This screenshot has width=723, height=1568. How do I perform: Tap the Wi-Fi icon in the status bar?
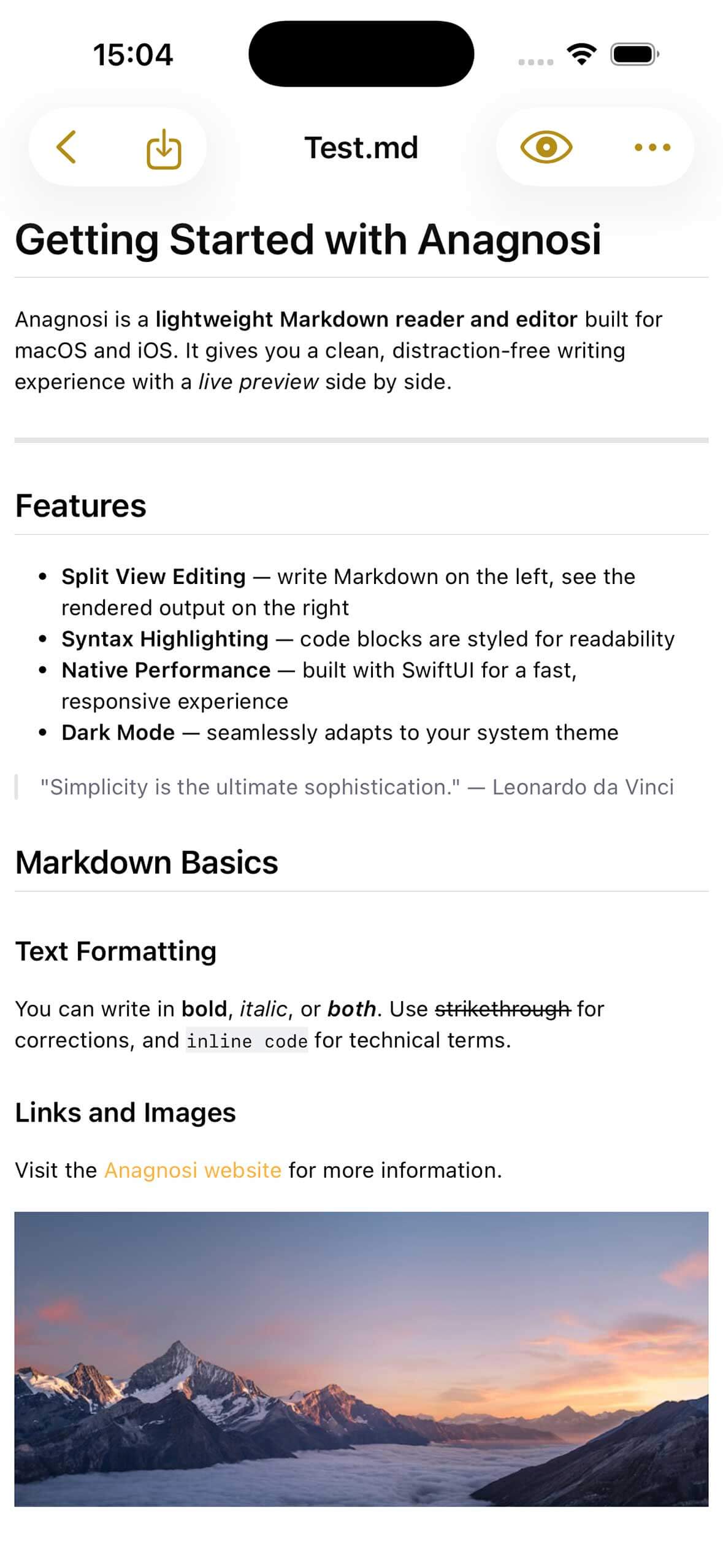[x=580, y=55]
